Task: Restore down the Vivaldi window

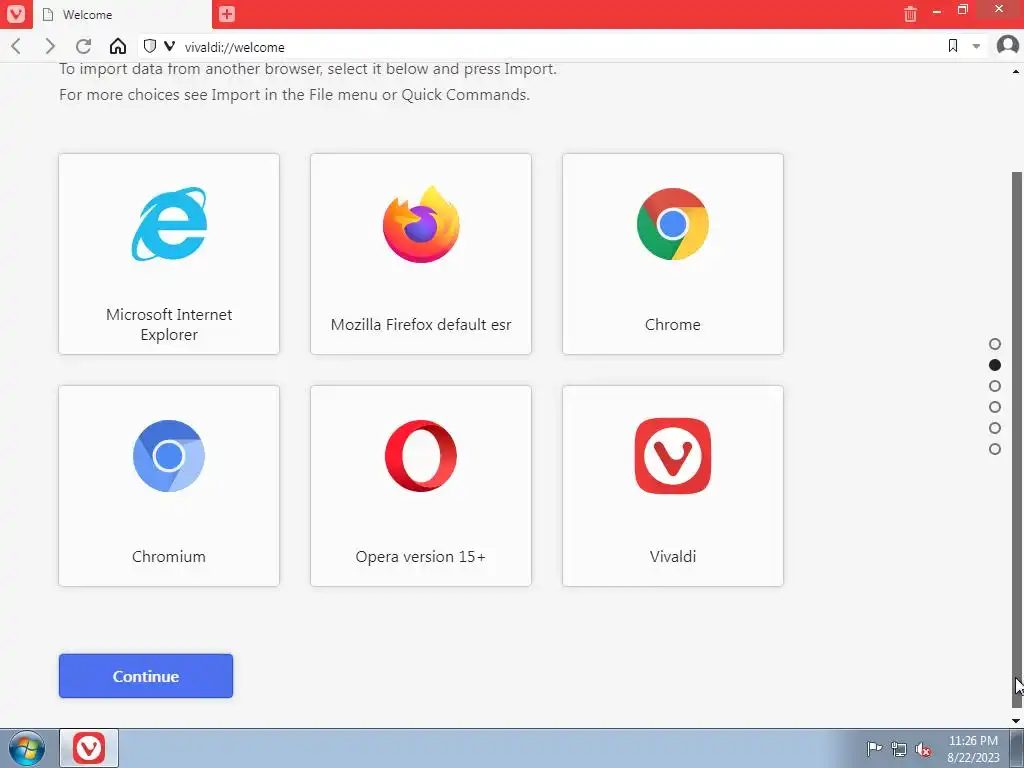Action: 963,10
